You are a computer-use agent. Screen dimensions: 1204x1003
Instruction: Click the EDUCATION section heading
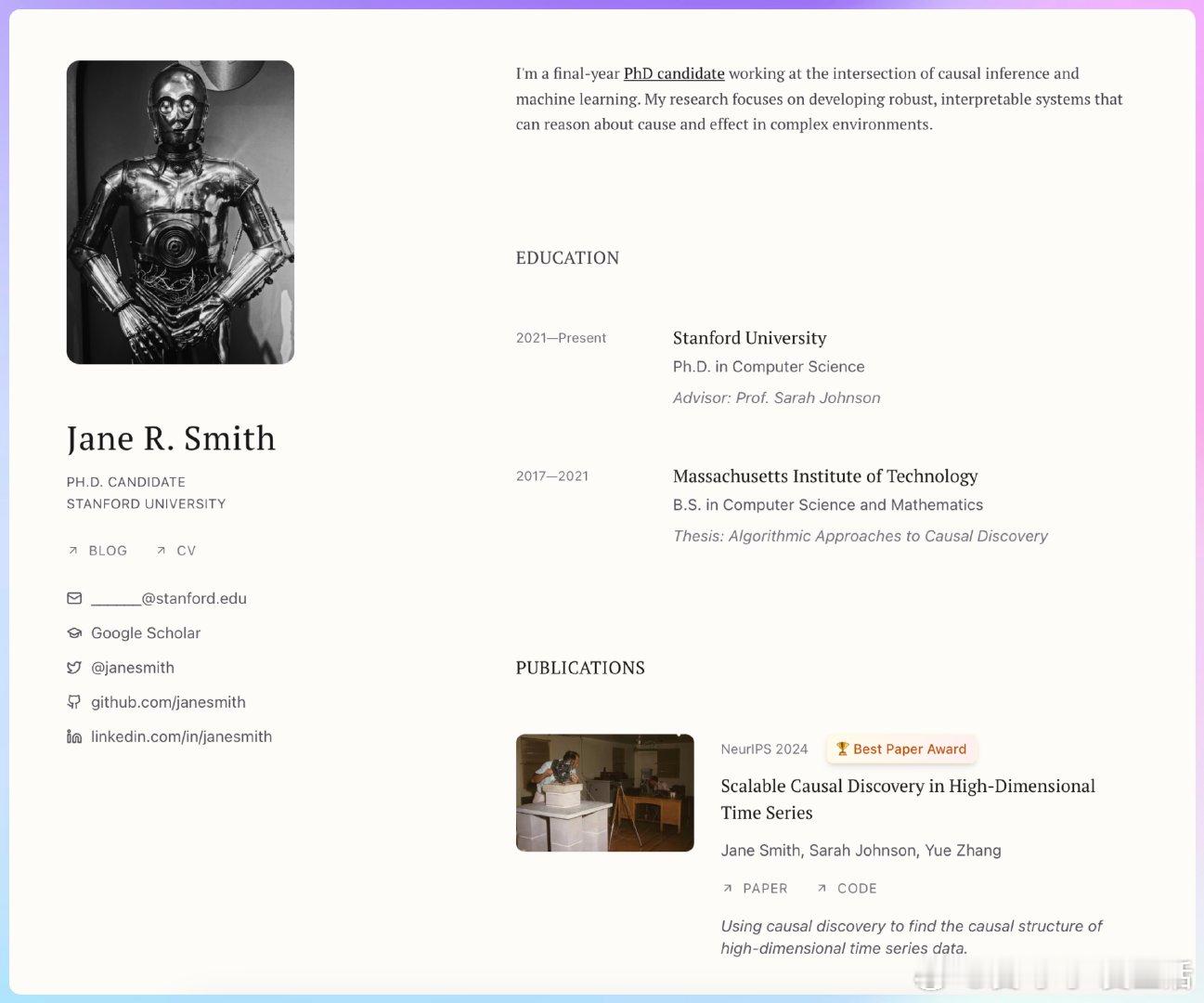click(x=567, y=258)
